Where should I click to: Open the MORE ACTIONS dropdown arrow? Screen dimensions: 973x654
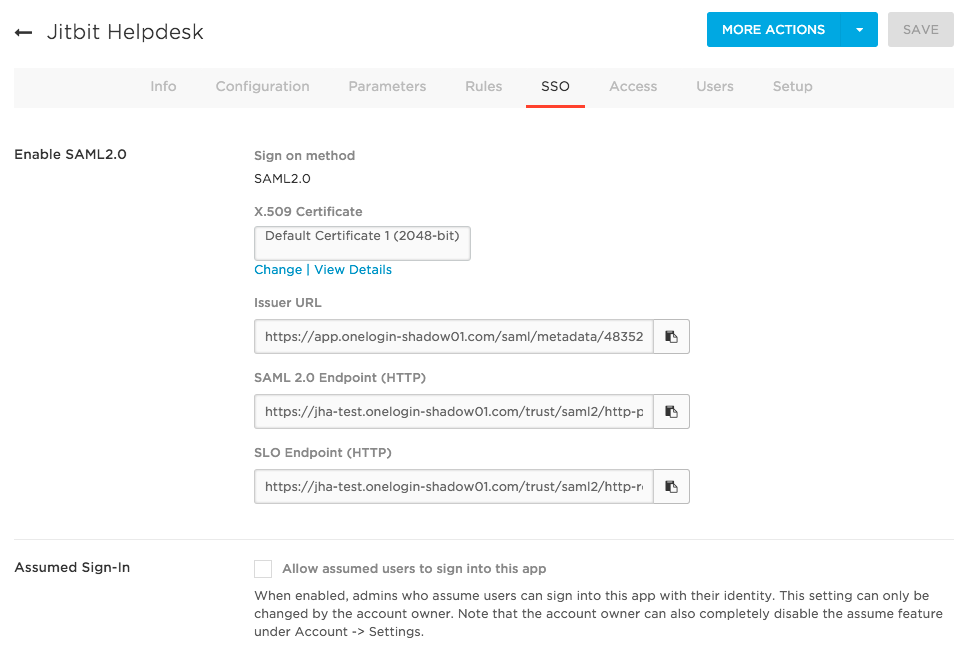click(x=859, y=29)
